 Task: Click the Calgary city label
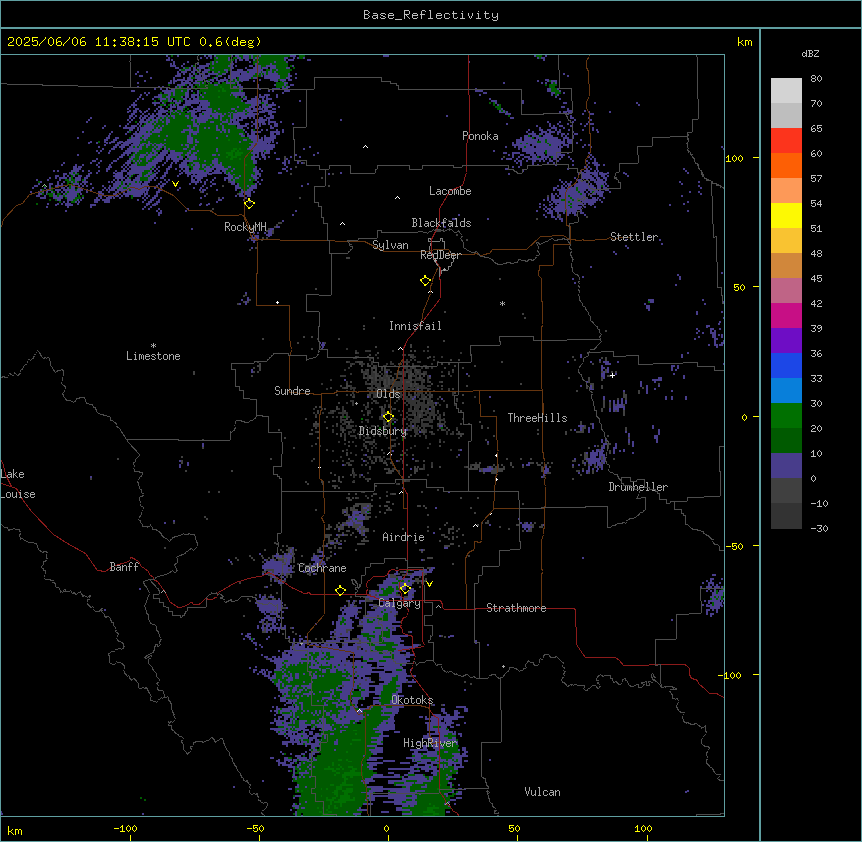point(399,603)
